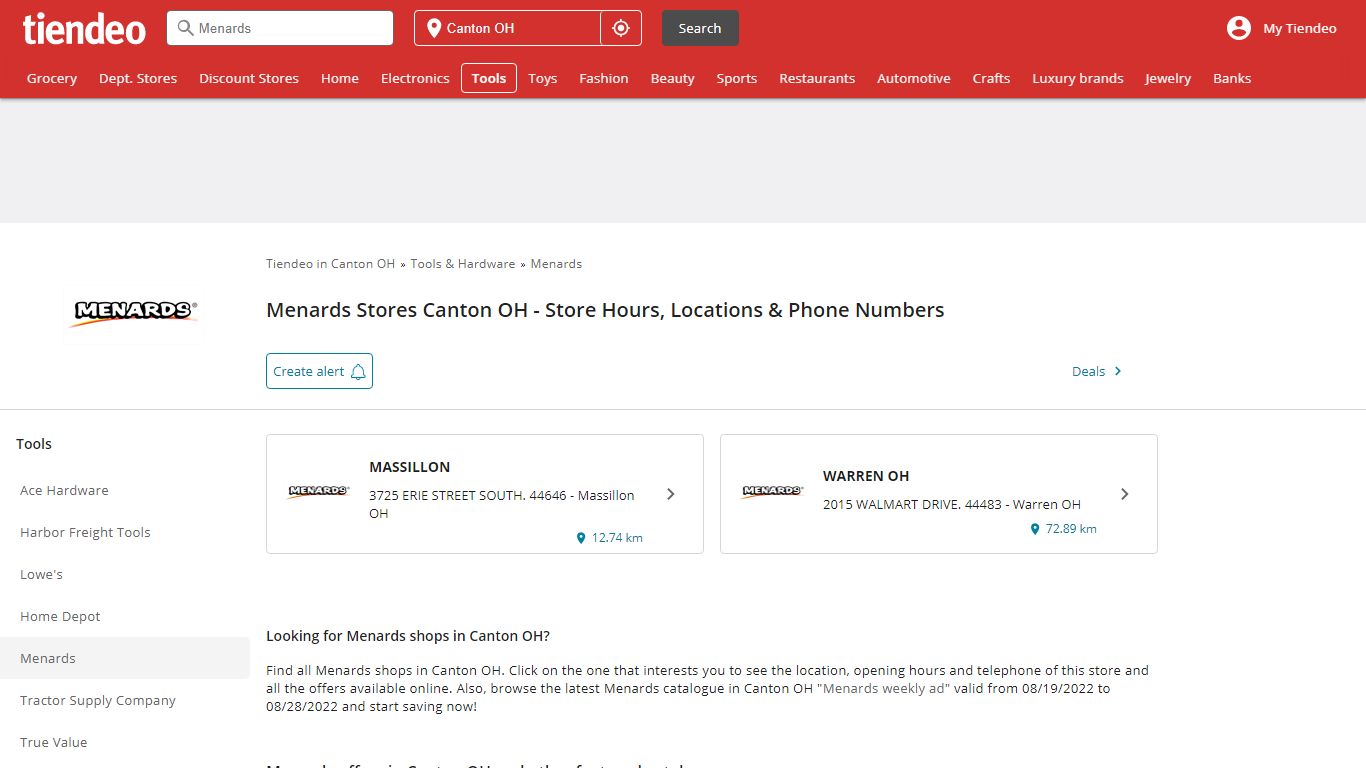Open Tractor Supply Company in the sidebar
Viewport: 1366px width, 768px height.
click(x=98, y=700)
